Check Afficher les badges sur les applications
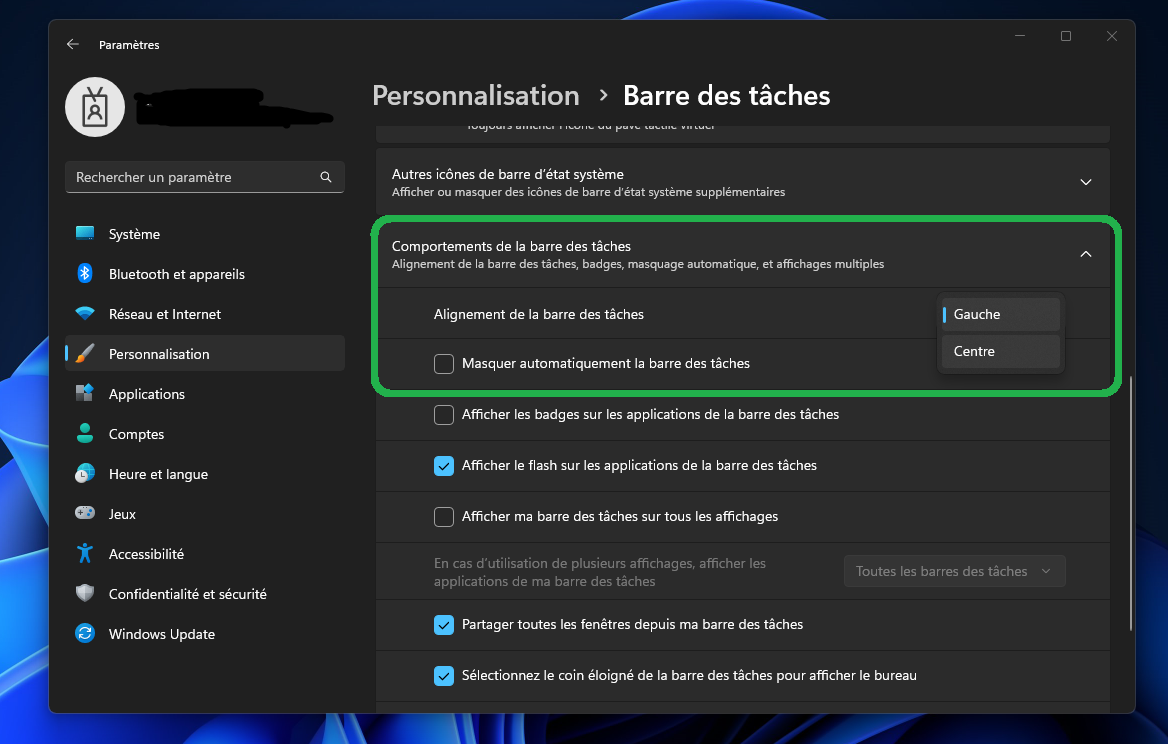The width and height of the screenshot is (1168, 744). point(443,414)
